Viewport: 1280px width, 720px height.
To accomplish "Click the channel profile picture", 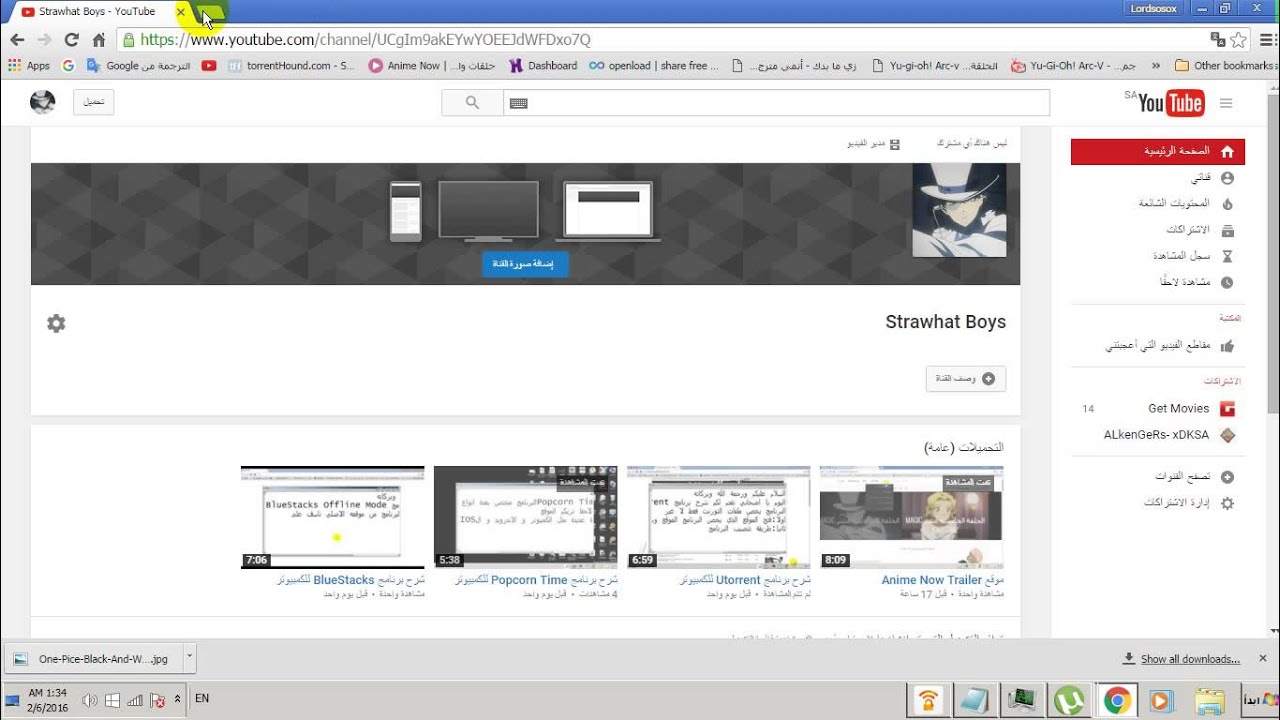I will coord(959,210).
